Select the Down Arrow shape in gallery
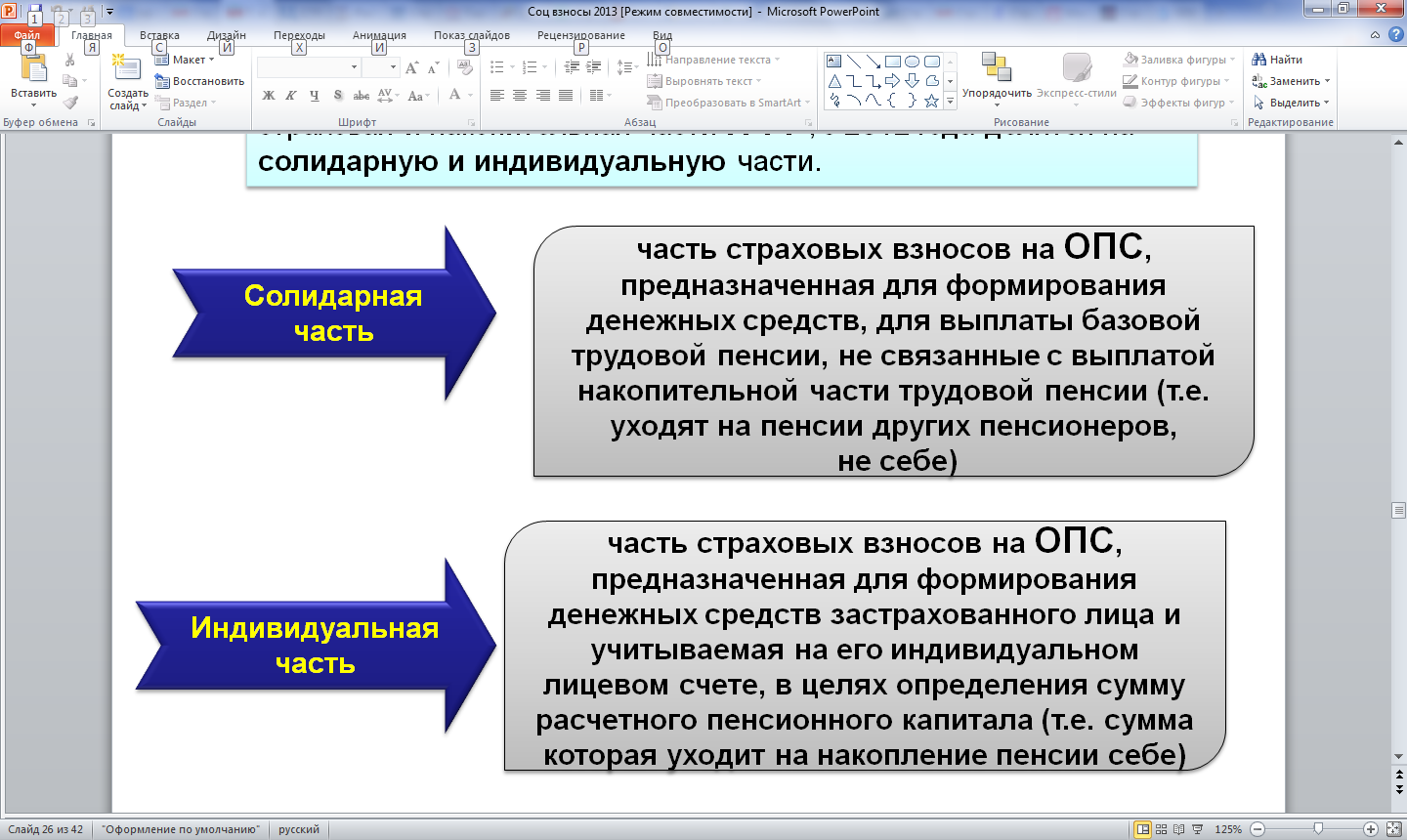1407x840 pixels. 913,81
